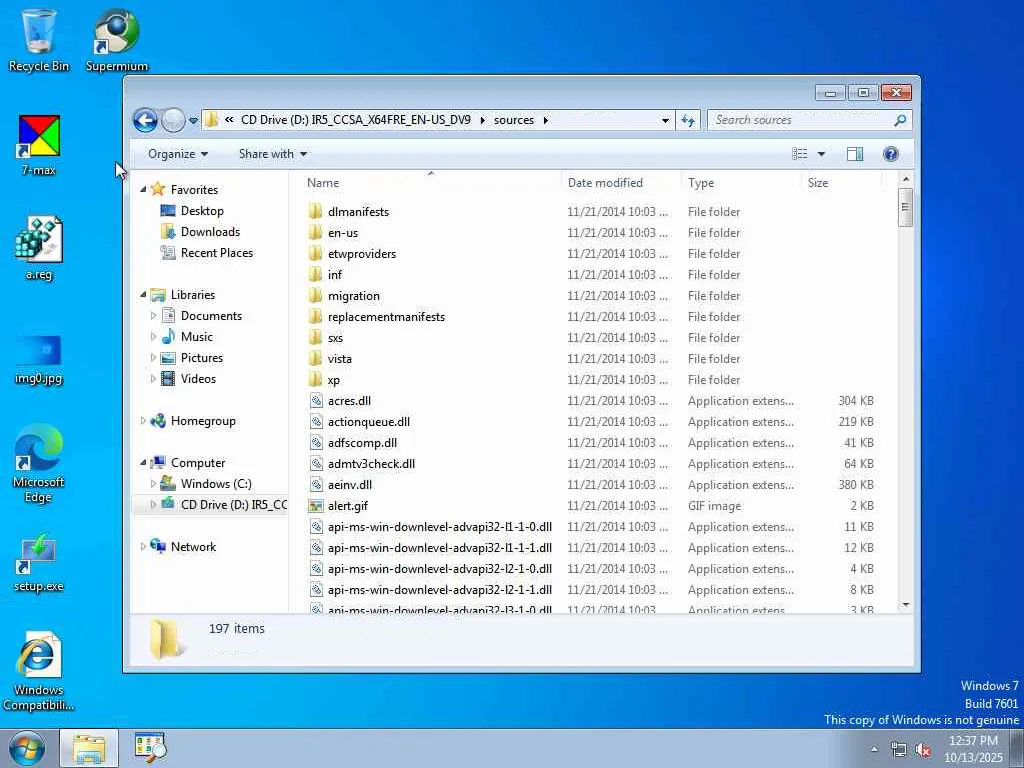This screenshot has width=1024, height=768.
Task: Sort by the Size column header
Action: pyautogui.click(x=840, y=183)
